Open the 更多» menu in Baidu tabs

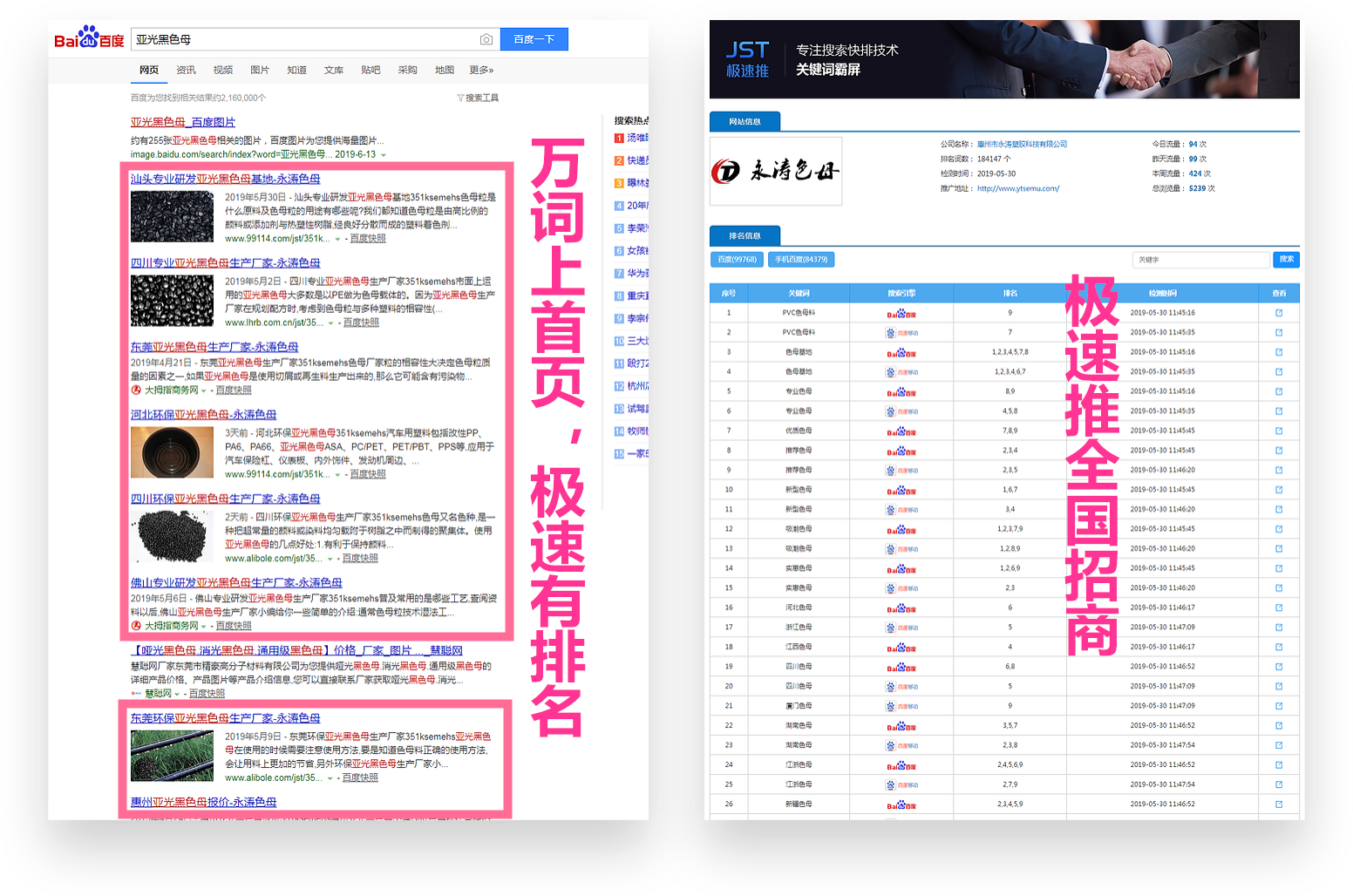click(x=481, y=70)
